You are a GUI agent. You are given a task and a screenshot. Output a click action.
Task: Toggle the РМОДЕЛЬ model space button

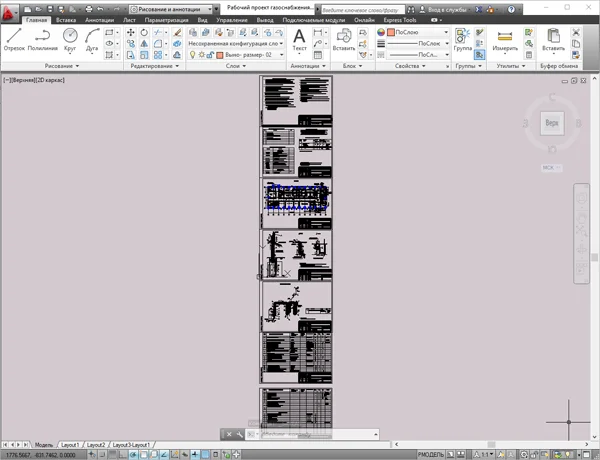tap(430, 455)
